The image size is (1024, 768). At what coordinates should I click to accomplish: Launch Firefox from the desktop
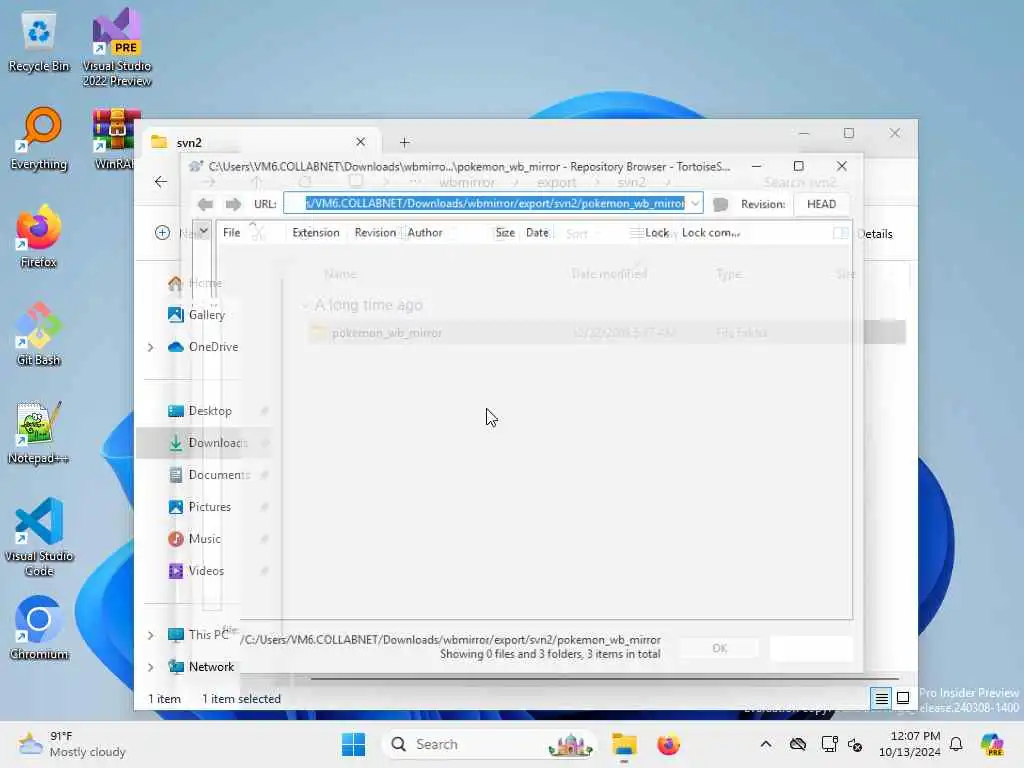[39, 236]
